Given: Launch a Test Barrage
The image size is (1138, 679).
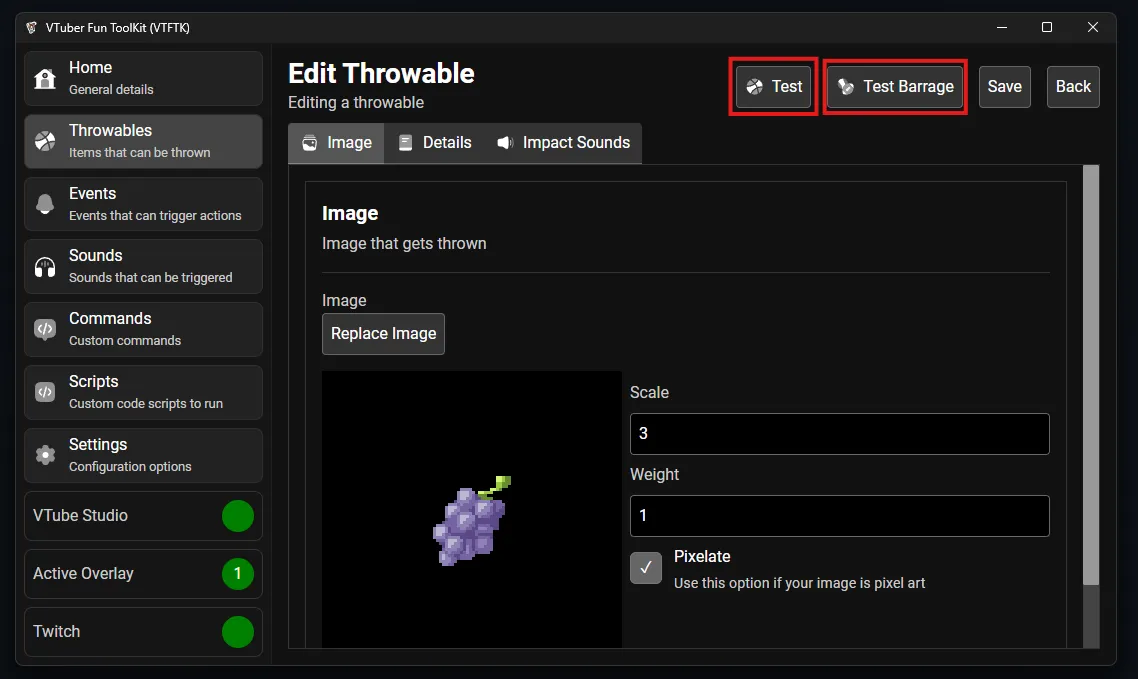Looking at the screenshot, I should pyautogui.click(x=895, y=87).
